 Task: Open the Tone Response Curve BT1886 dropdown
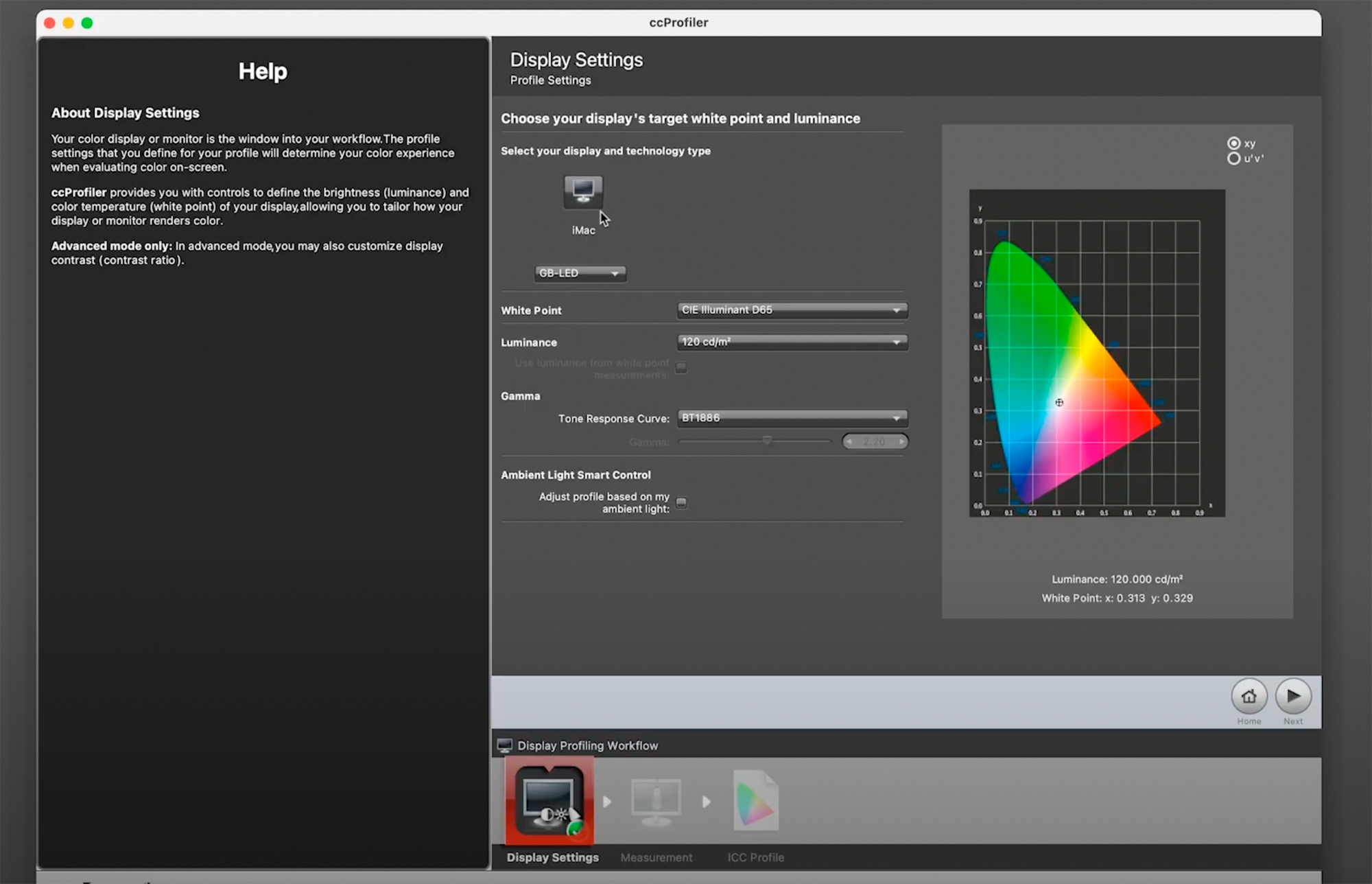pyautogui.click(x=792, y=418)
